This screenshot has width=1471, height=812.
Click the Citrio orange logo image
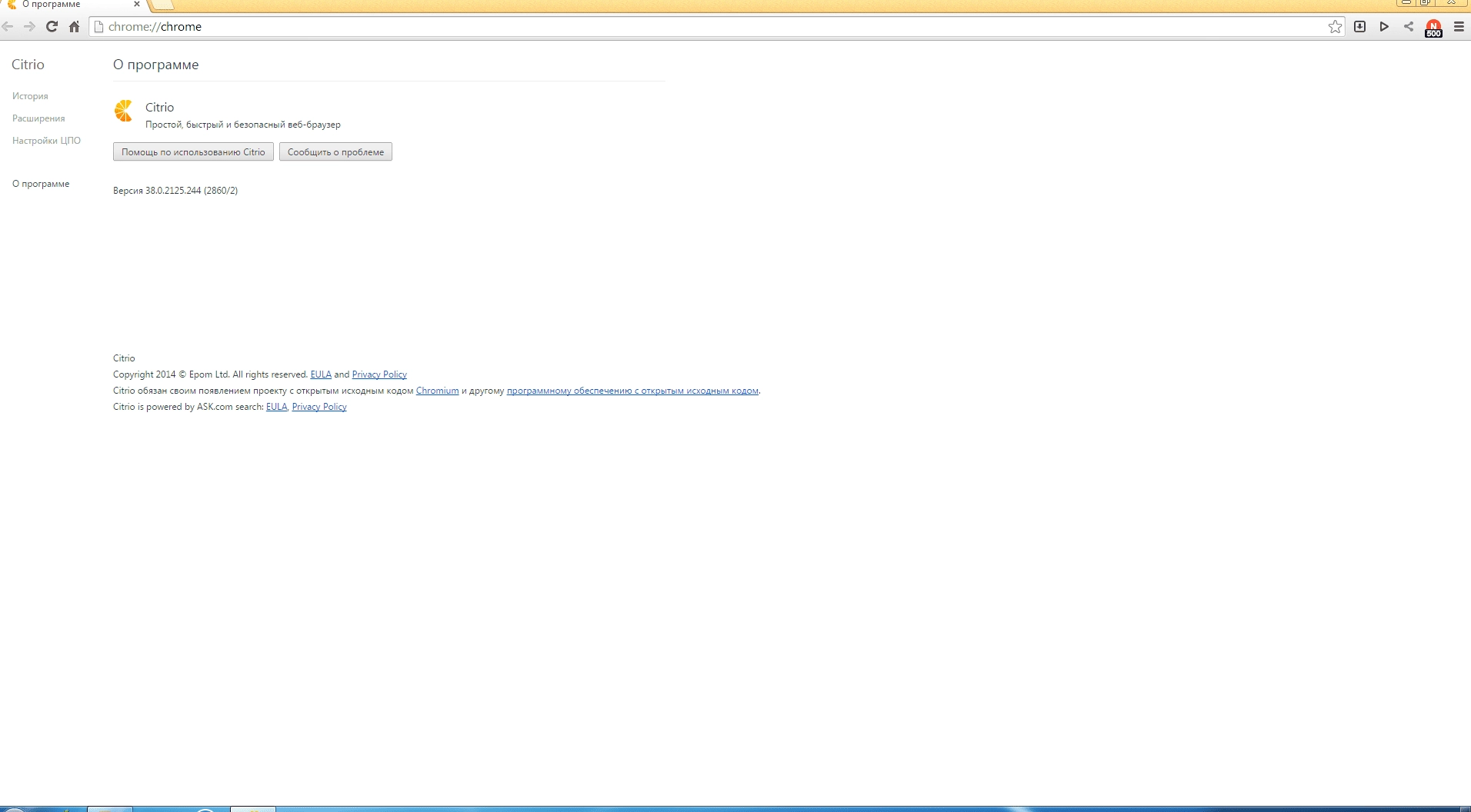pyautogui.click(x=123, y=111)
